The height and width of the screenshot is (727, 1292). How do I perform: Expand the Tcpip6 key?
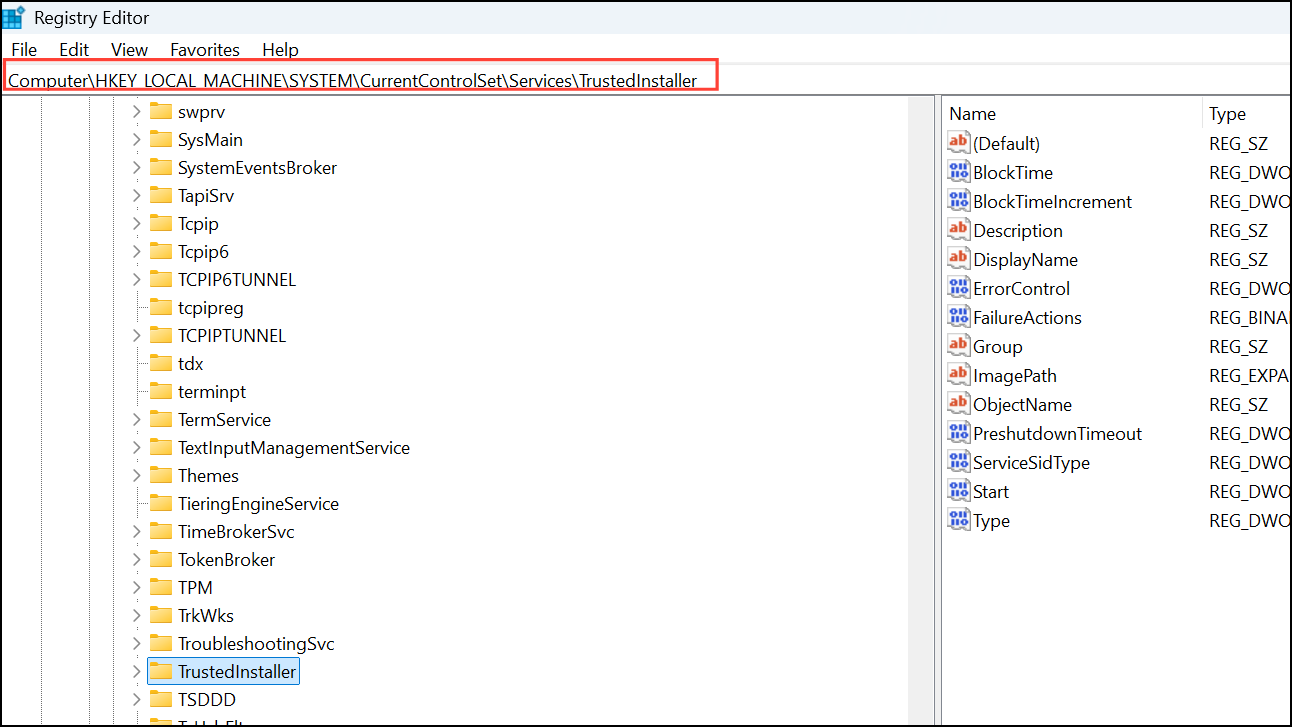[x=137, y=252]
